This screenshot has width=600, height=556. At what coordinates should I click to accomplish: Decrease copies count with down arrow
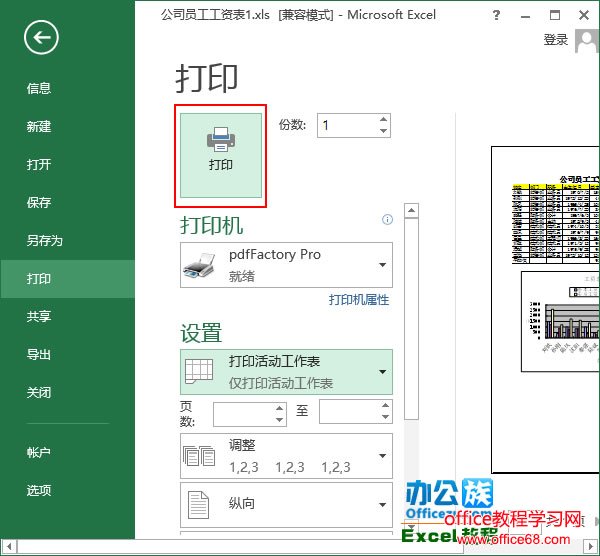coord(383,131)
